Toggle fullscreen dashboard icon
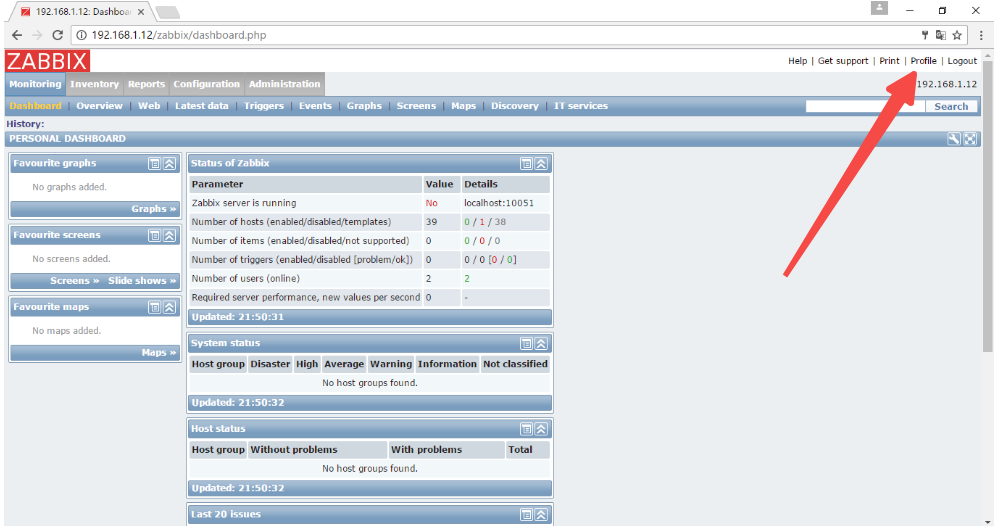The width and height of the screenshot is (1003, 526). [970, 139]
